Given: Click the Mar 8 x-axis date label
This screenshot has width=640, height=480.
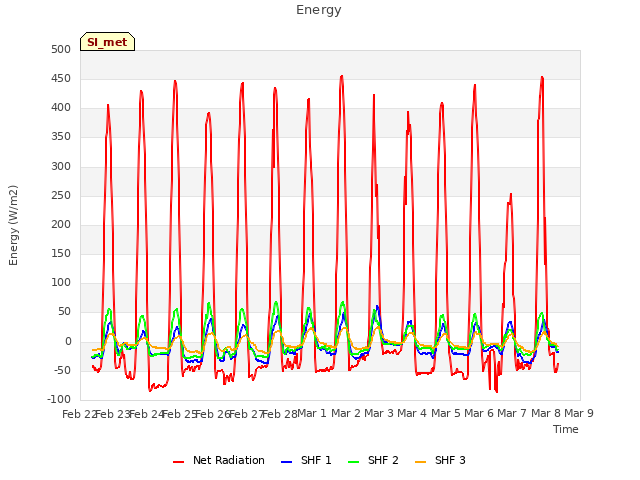Looking at the screenshot, I should pos(546,413).
